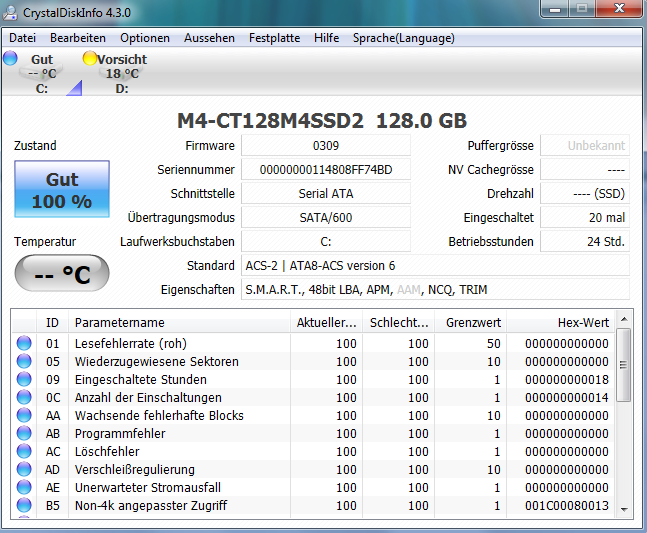Click the Puffergrösse field Unbekannt
The image size is (647, 533).
coord(585,146)
